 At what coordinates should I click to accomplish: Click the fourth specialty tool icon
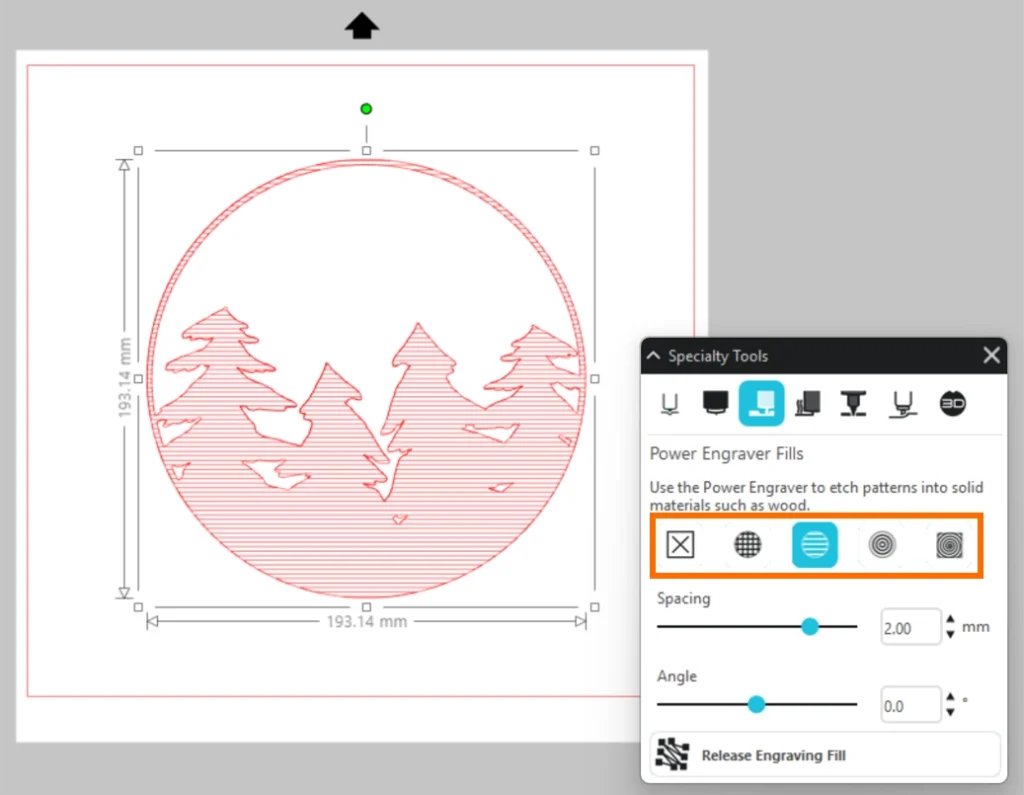click(x=807, y=403)
